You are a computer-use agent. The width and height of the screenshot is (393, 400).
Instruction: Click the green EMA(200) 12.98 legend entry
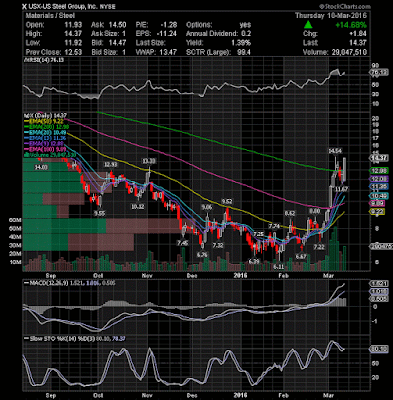tap(47, 127)
